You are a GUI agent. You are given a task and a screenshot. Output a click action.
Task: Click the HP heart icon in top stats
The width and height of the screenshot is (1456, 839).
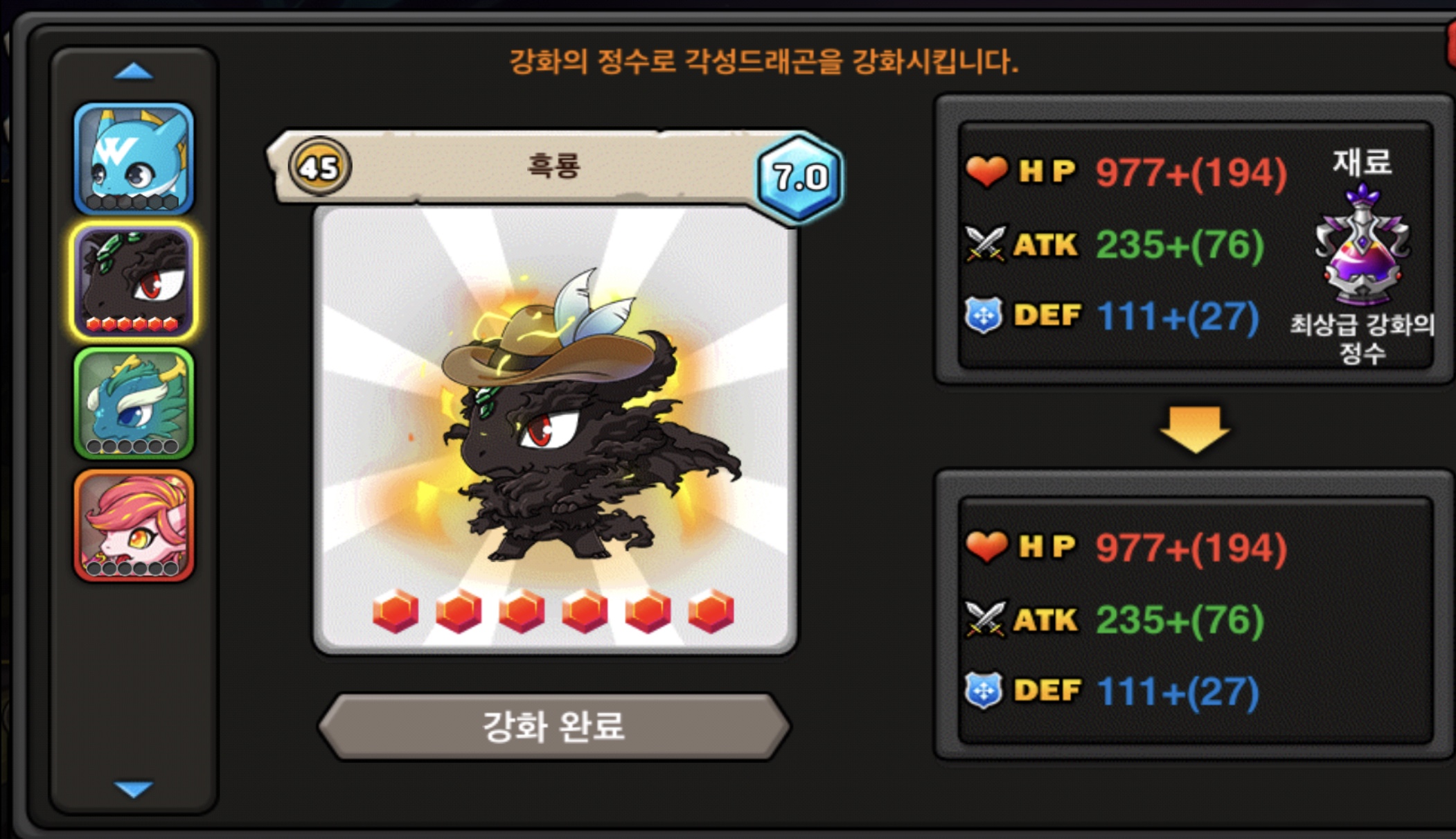(x=986, y=170)
